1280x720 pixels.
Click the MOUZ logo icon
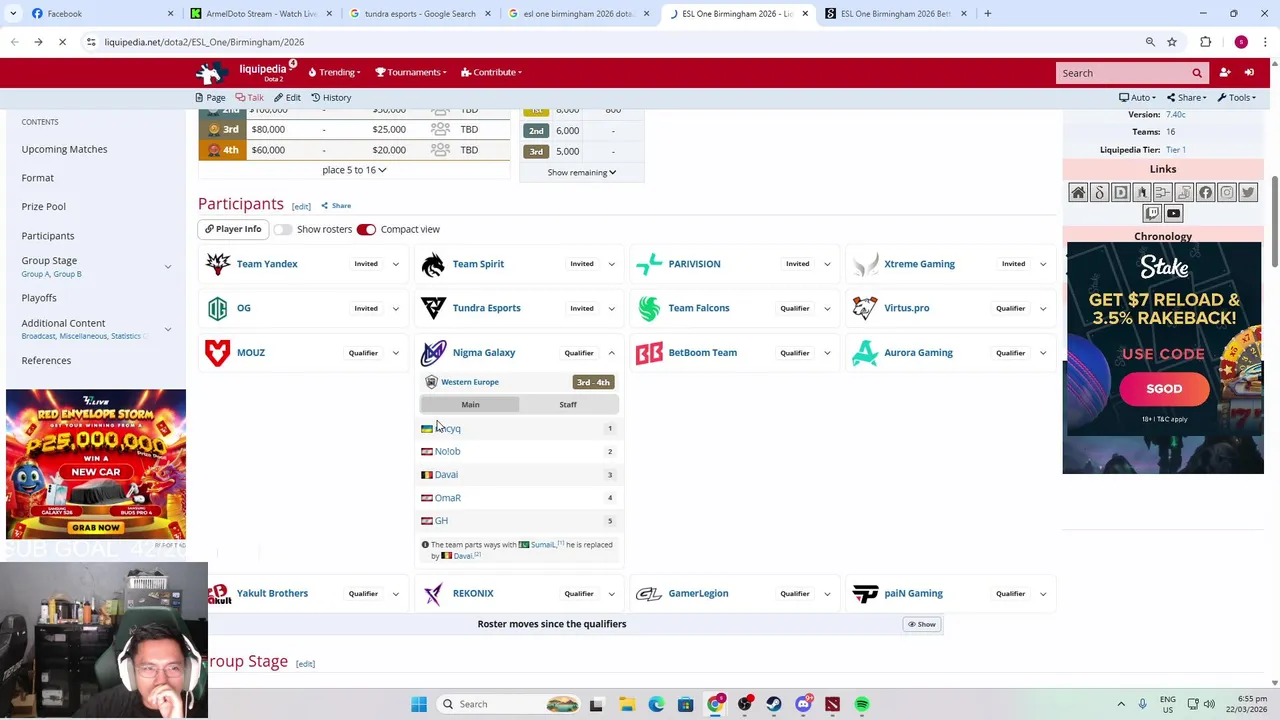(217, 352)
